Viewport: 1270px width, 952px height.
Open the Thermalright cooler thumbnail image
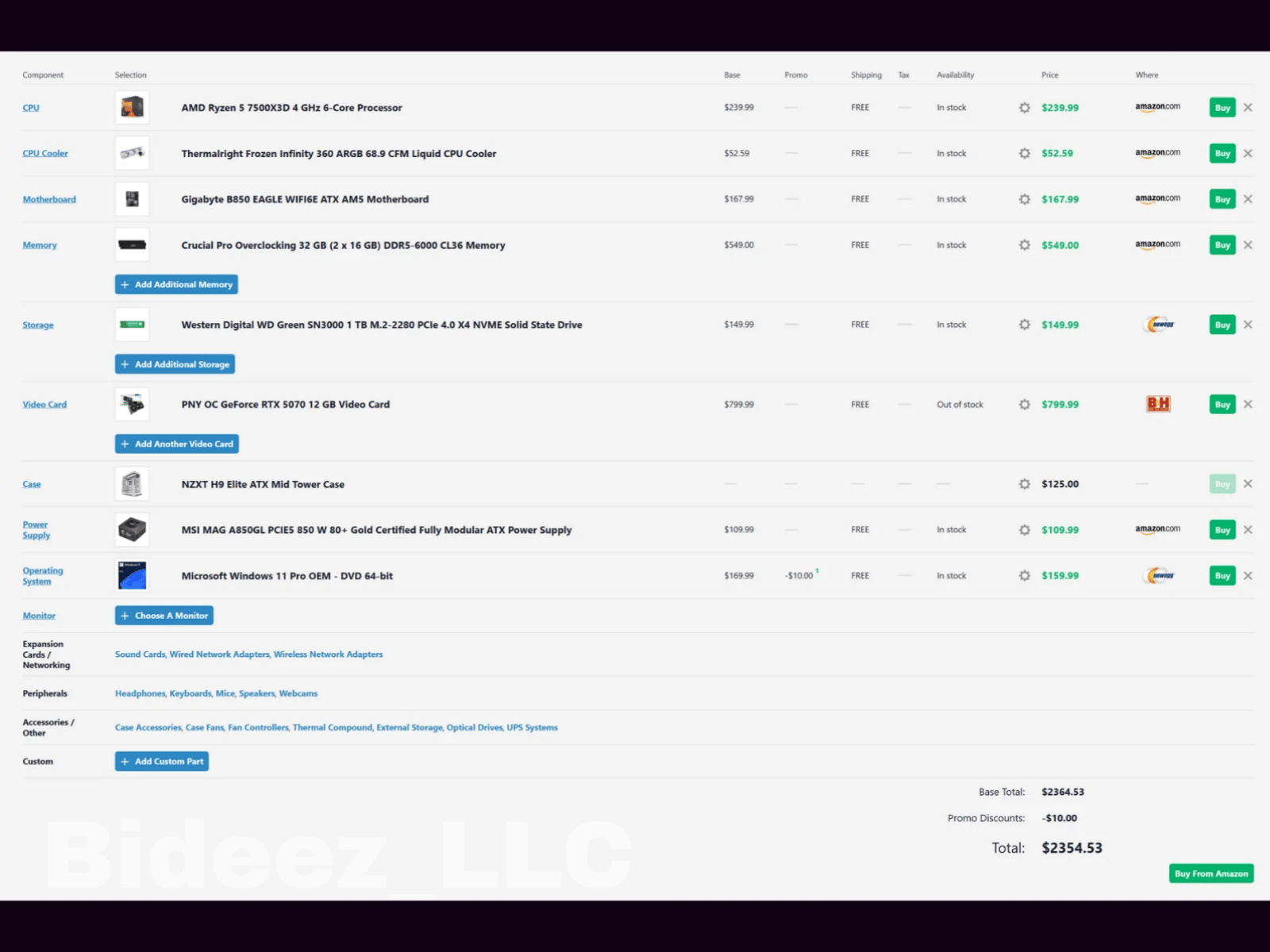[132, 154]
